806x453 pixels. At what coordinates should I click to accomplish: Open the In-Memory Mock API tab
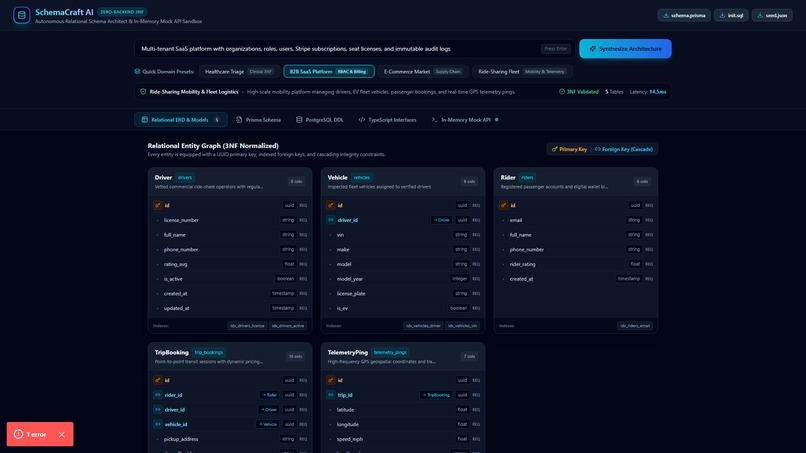465,120
